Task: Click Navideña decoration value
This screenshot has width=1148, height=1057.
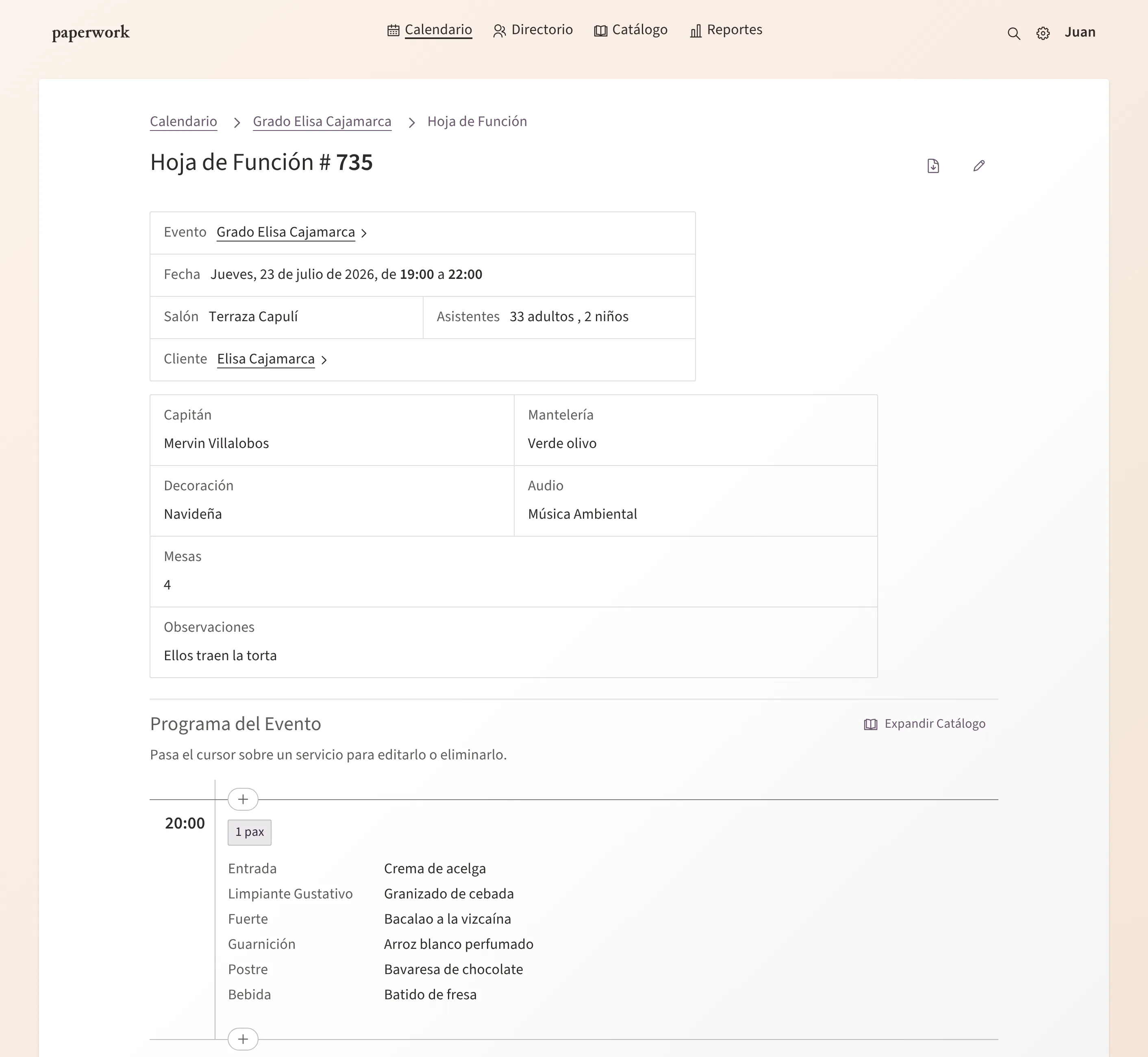Action: click(x=193, y=514)
